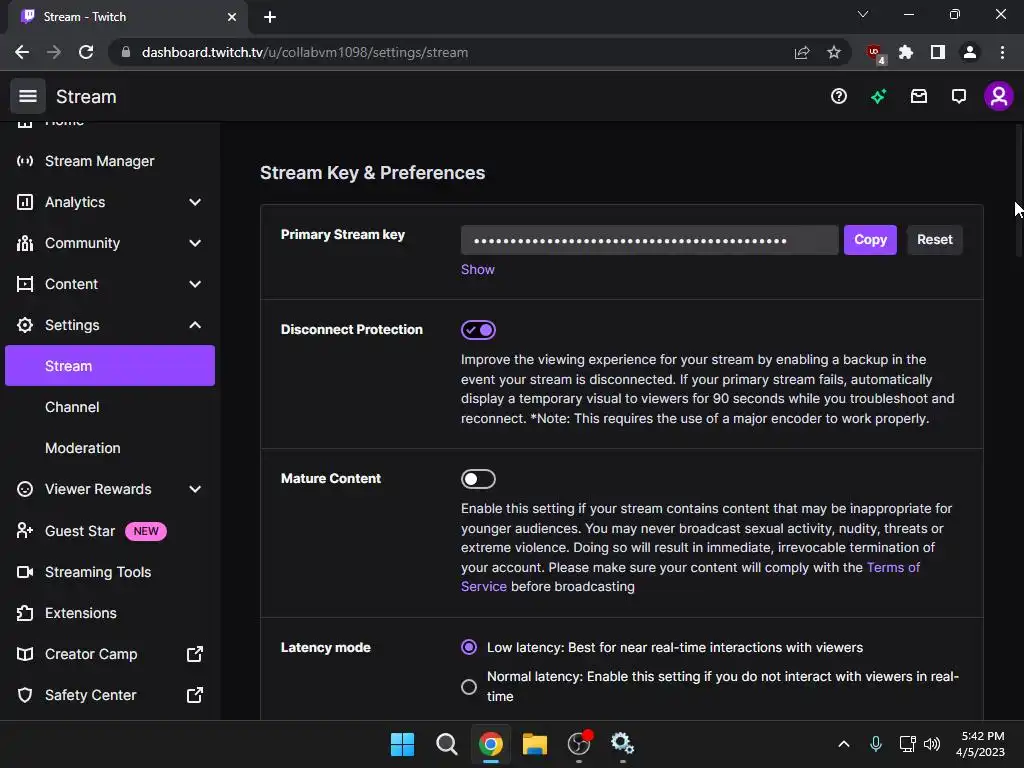Screen dimensions: 1024x768
Task: Click the share page icon in address bar
Action: click(x=802, y=52)
